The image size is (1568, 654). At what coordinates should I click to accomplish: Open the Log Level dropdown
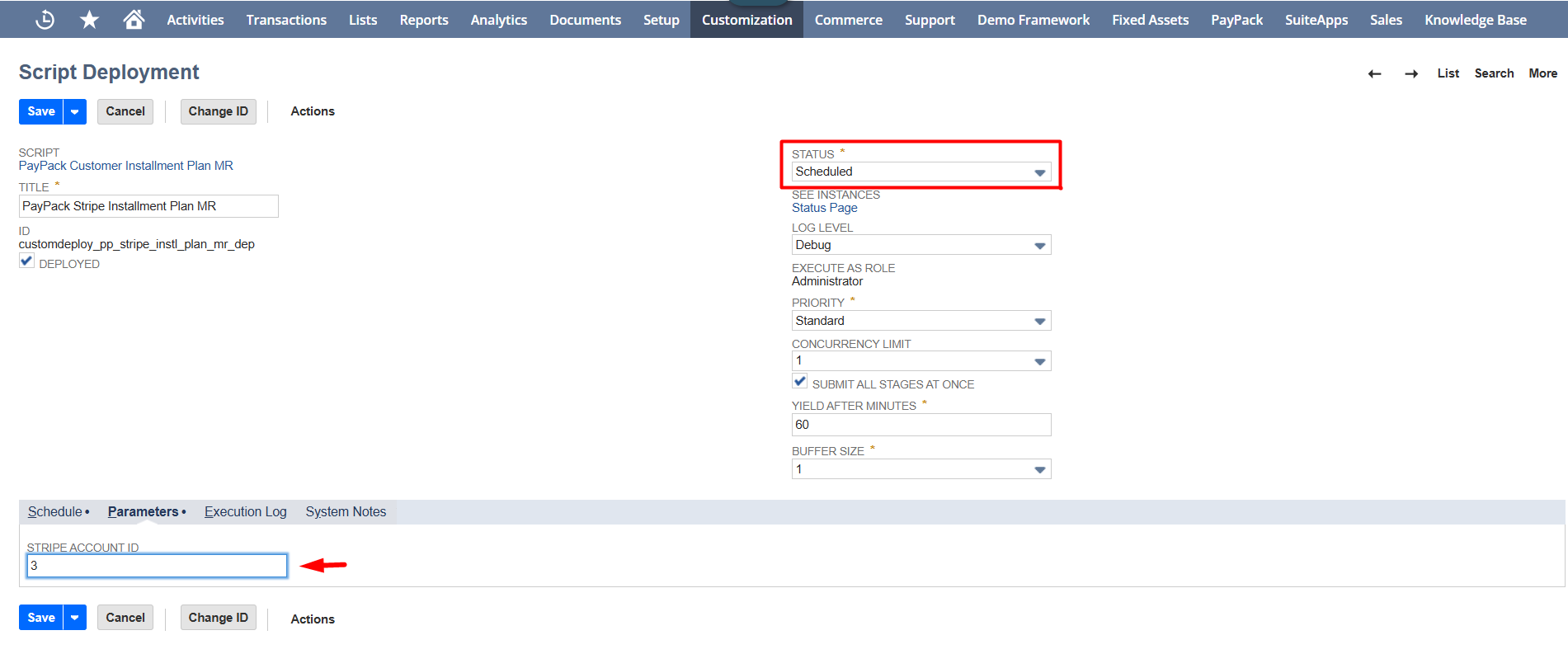[921, 245]
